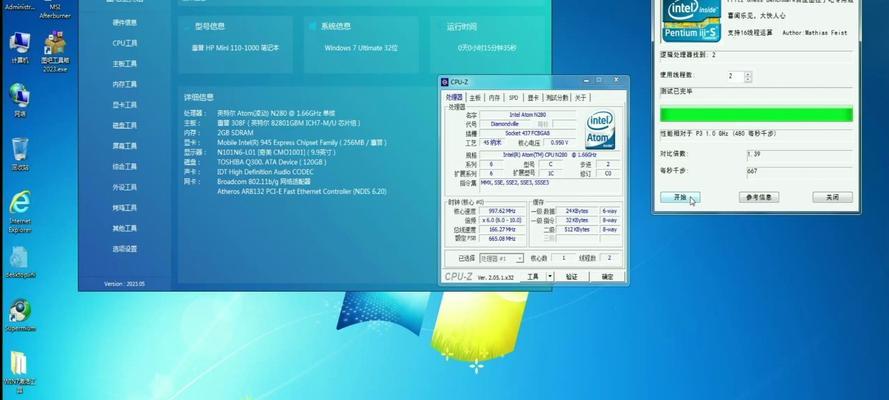
Task: Click the 166.27 MHz bus speed value
Action: coord(501,229)
